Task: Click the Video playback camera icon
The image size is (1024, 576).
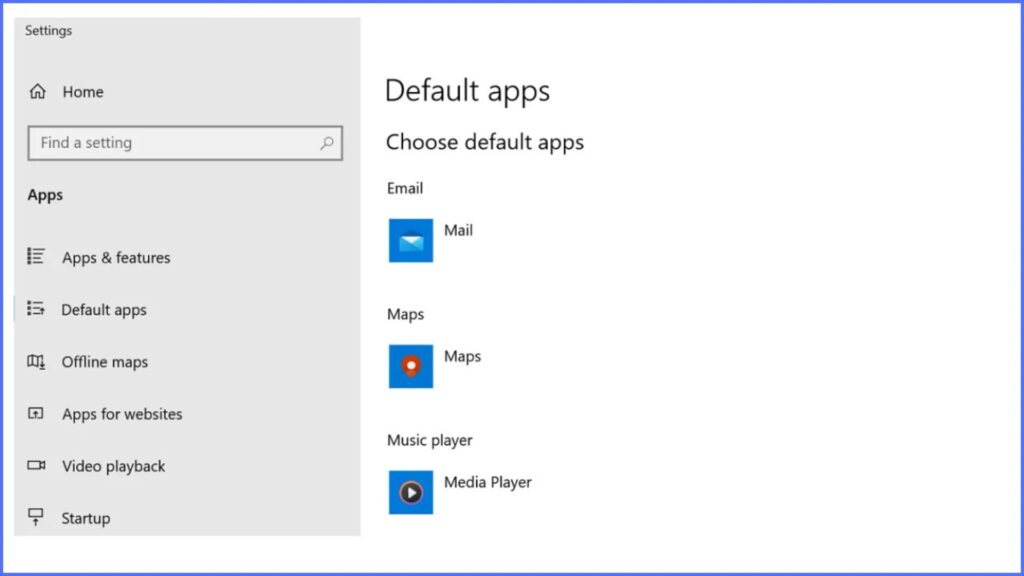Action: [x=37, y=466]
